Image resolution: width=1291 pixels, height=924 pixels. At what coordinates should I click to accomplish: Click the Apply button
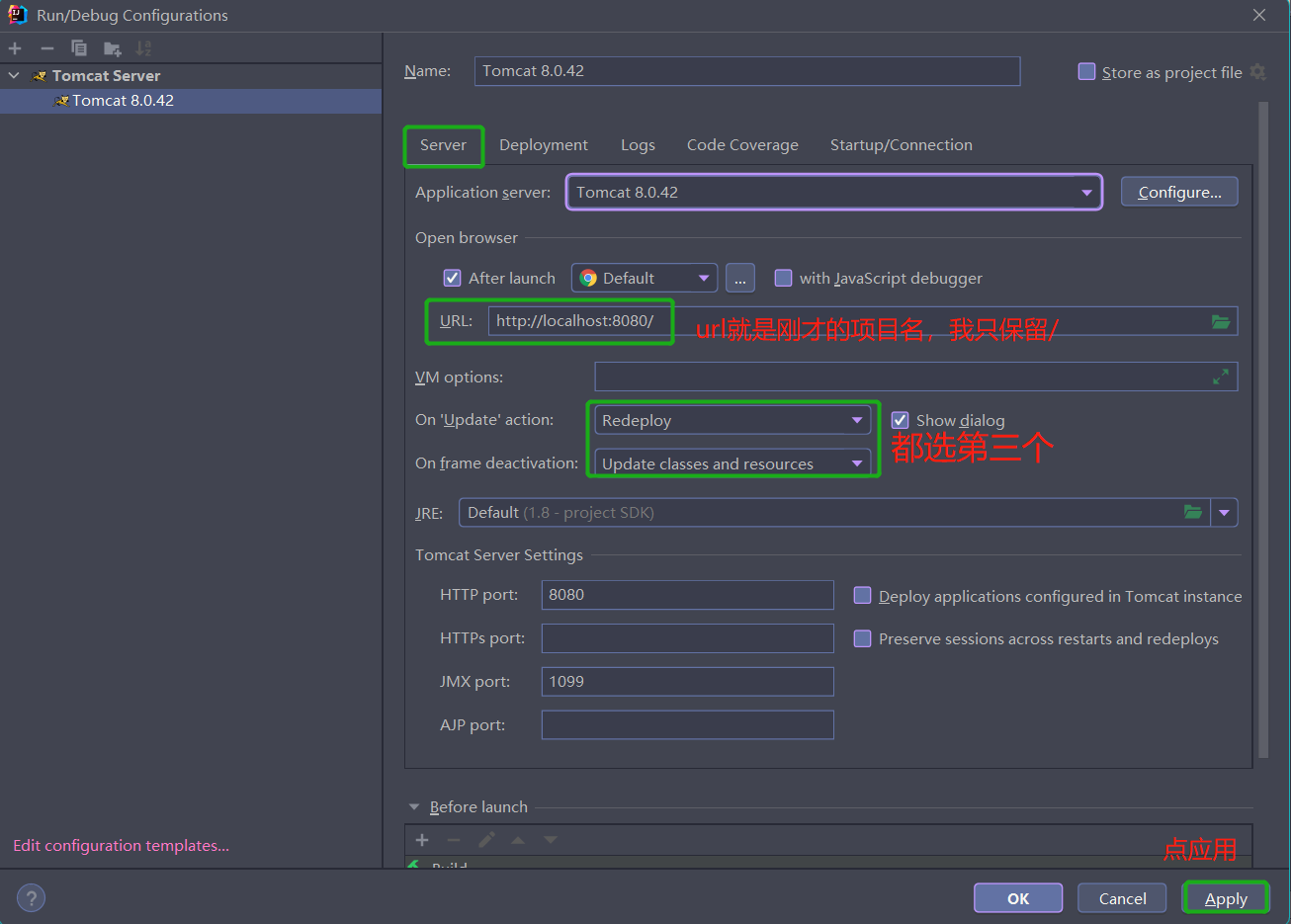[1226, 898]
